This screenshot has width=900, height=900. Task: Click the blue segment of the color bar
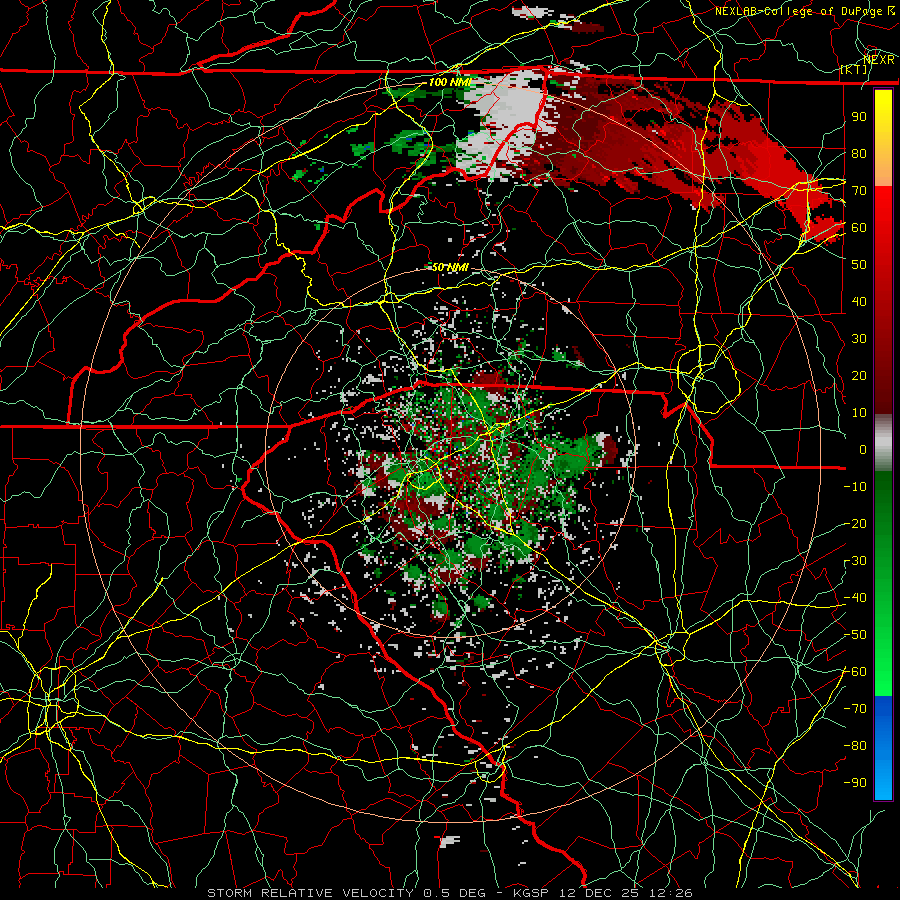coord(883,748)
